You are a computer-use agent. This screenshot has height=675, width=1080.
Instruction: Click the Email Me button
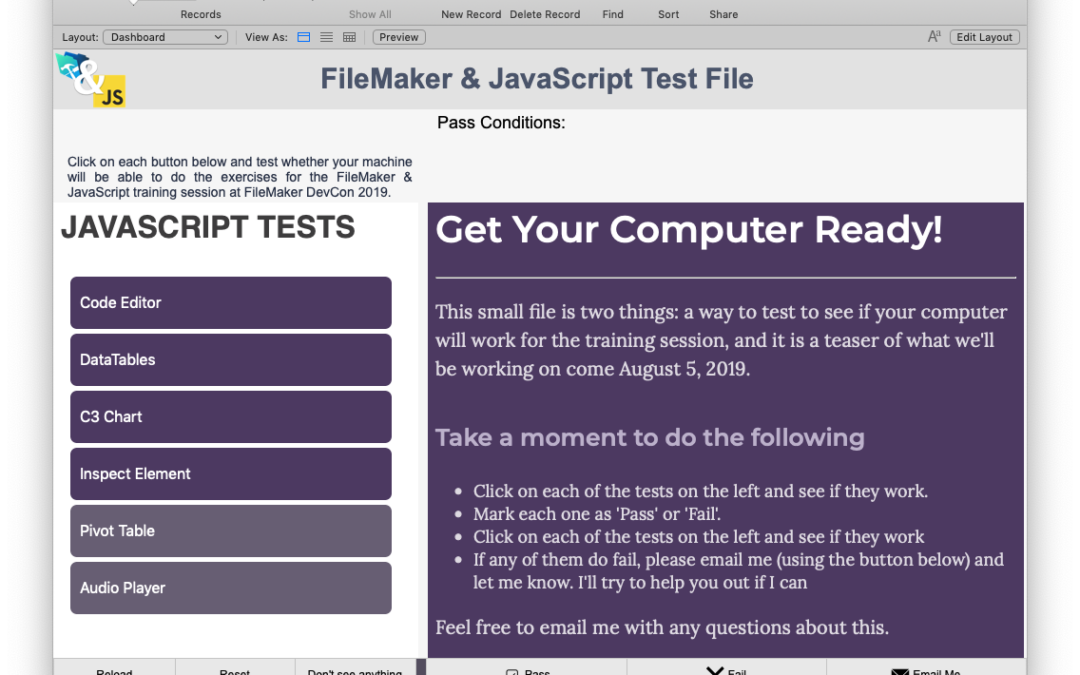[926, 669]
